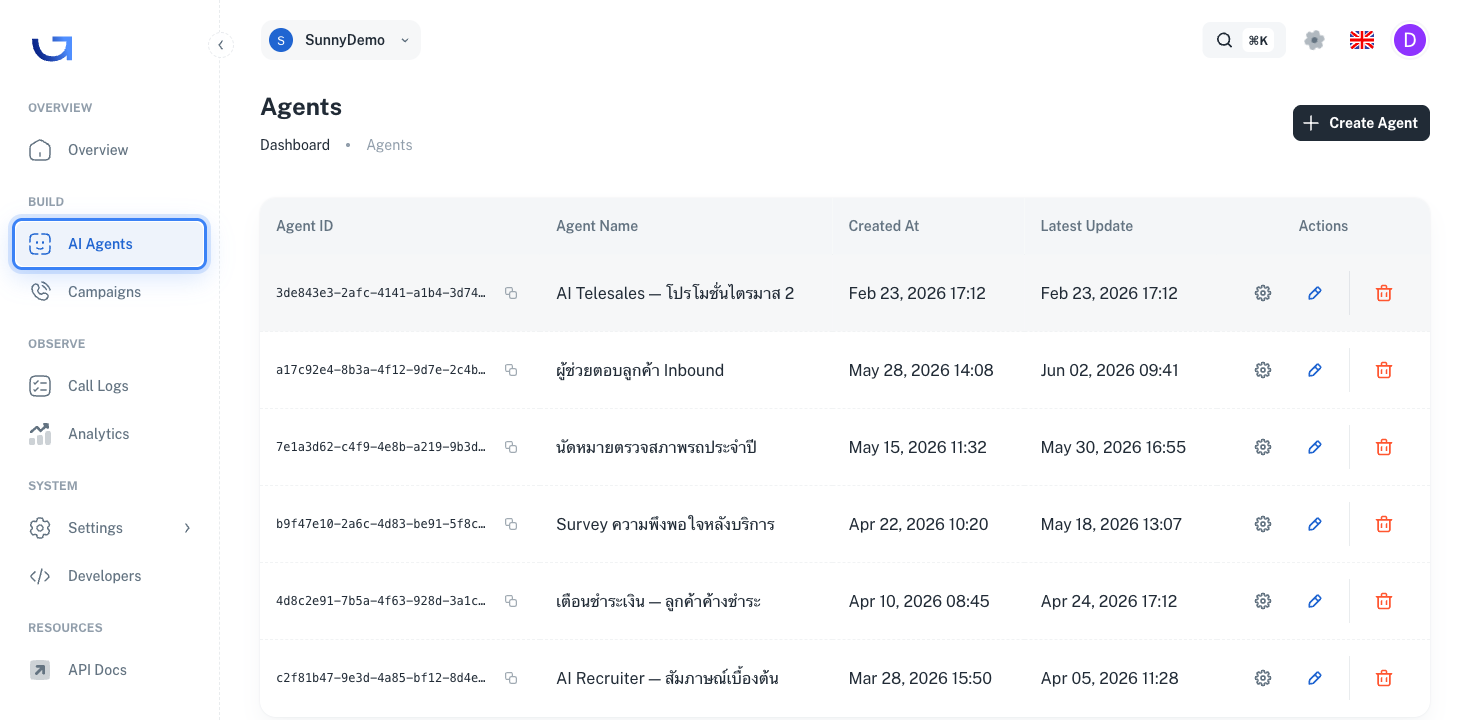The width and height of the screenshot is (1470, 720).
Task: Select agent name 'Survey ความพึงพอใจหลังบริการ'
Action: coord(665,524)
